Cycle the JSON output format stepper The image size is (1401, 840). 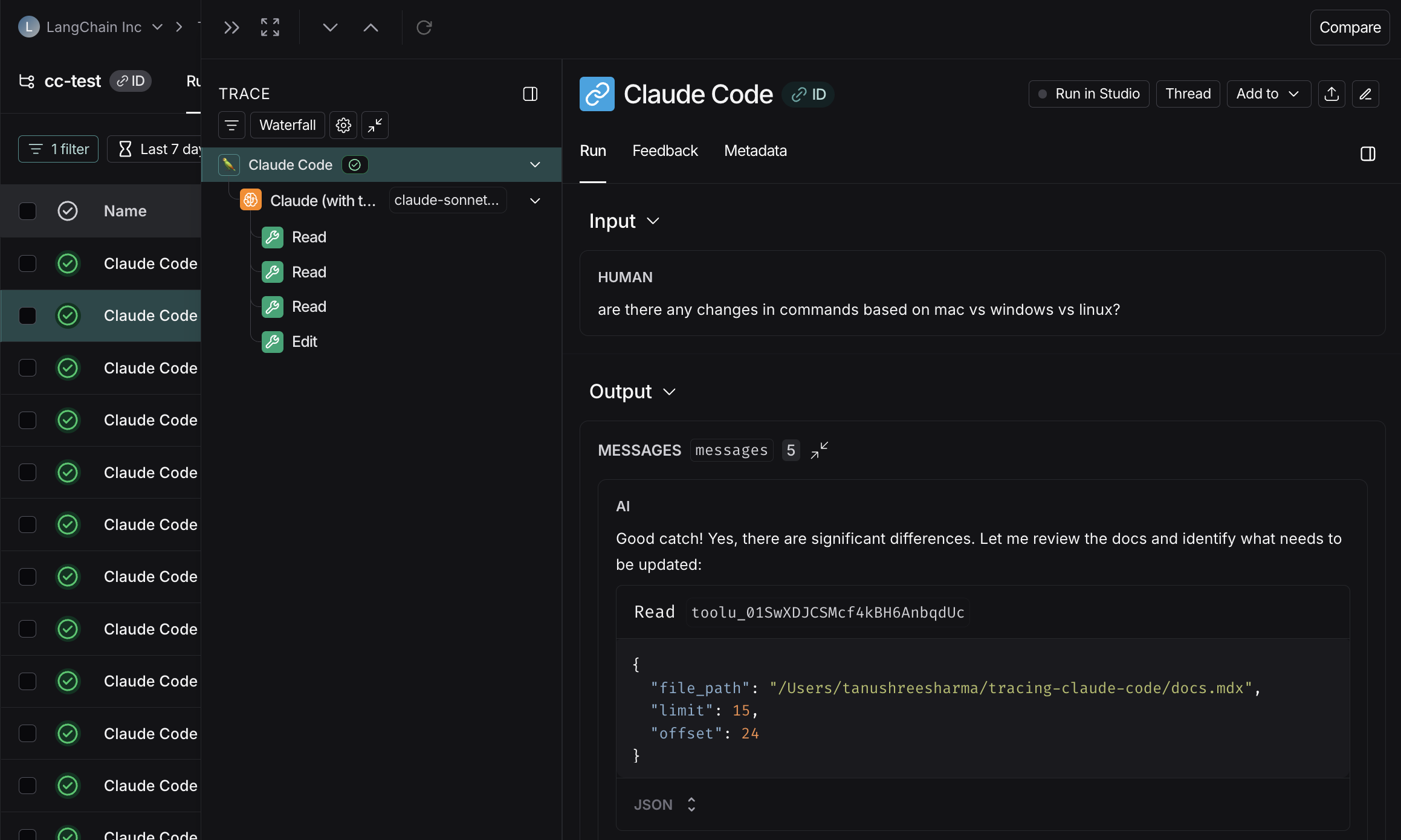[x=691, y=804]
